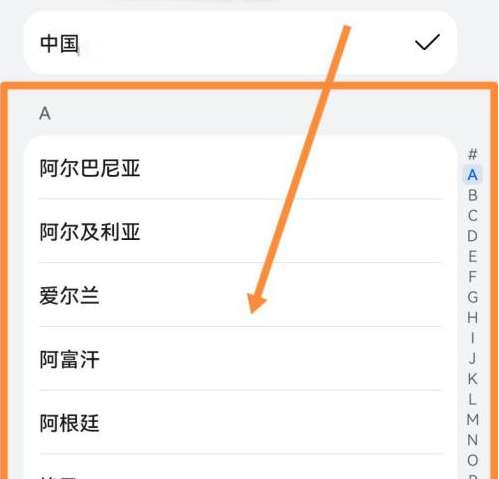Select 中国 as the region

pyautogui.click(x=240, y=43)
